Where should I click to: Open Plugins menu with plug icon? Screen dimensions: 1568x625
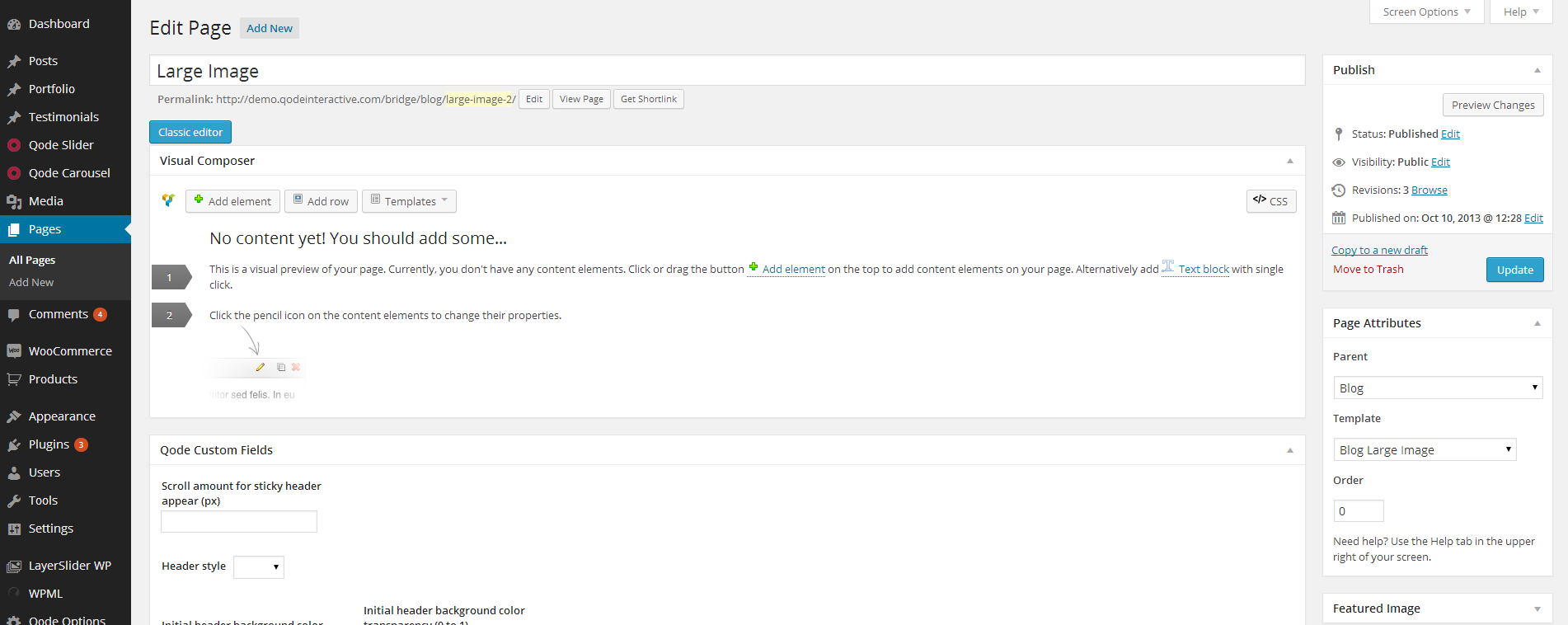click(x=14, y=444)
